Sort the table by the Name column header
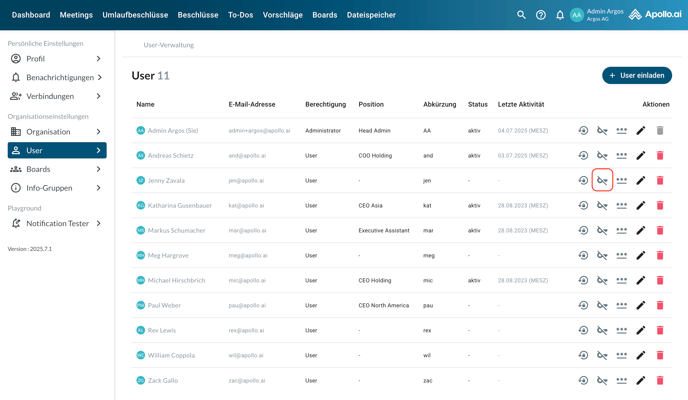 (145, 104)
